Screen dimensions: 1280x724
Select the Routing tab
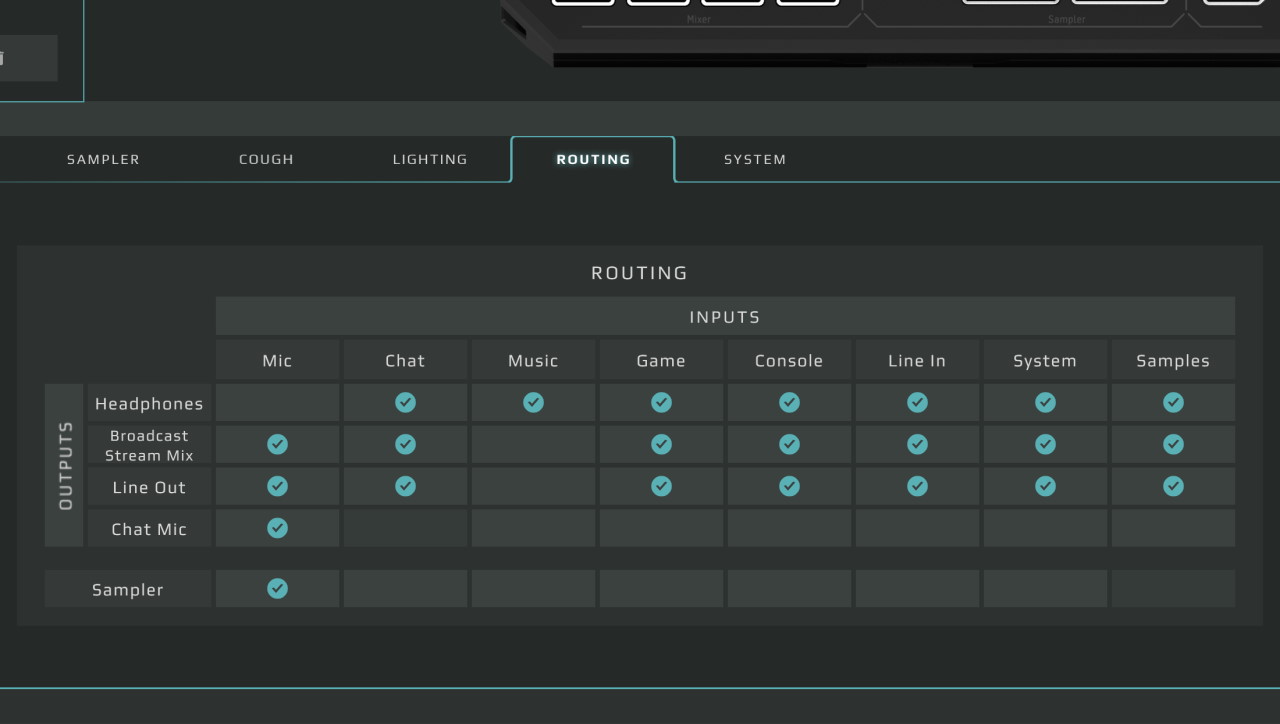coord(593,159)
